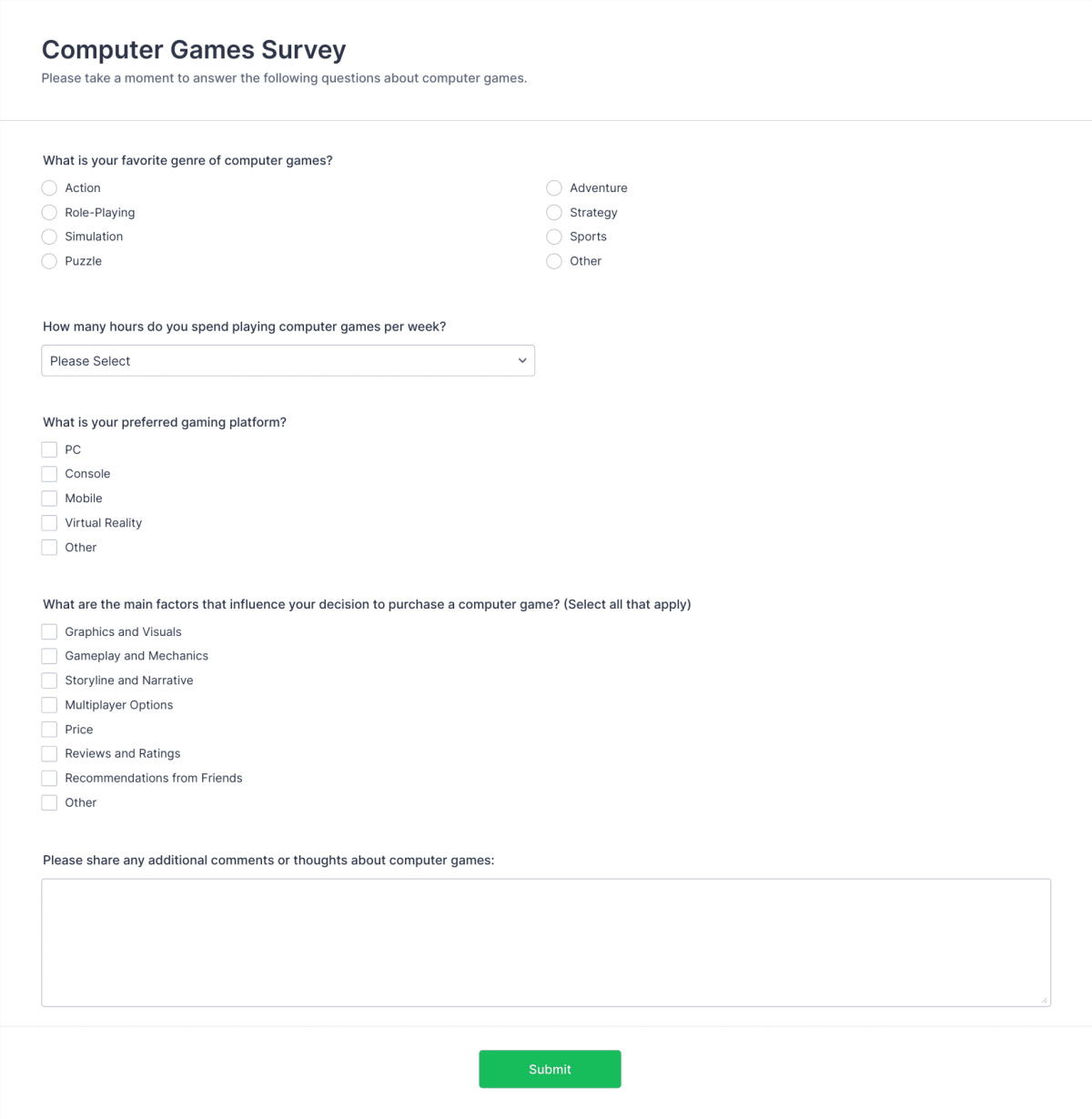The image size is (1092, 1119).
Task: Check the PC platform checkbox
Action: click(49, 449)
